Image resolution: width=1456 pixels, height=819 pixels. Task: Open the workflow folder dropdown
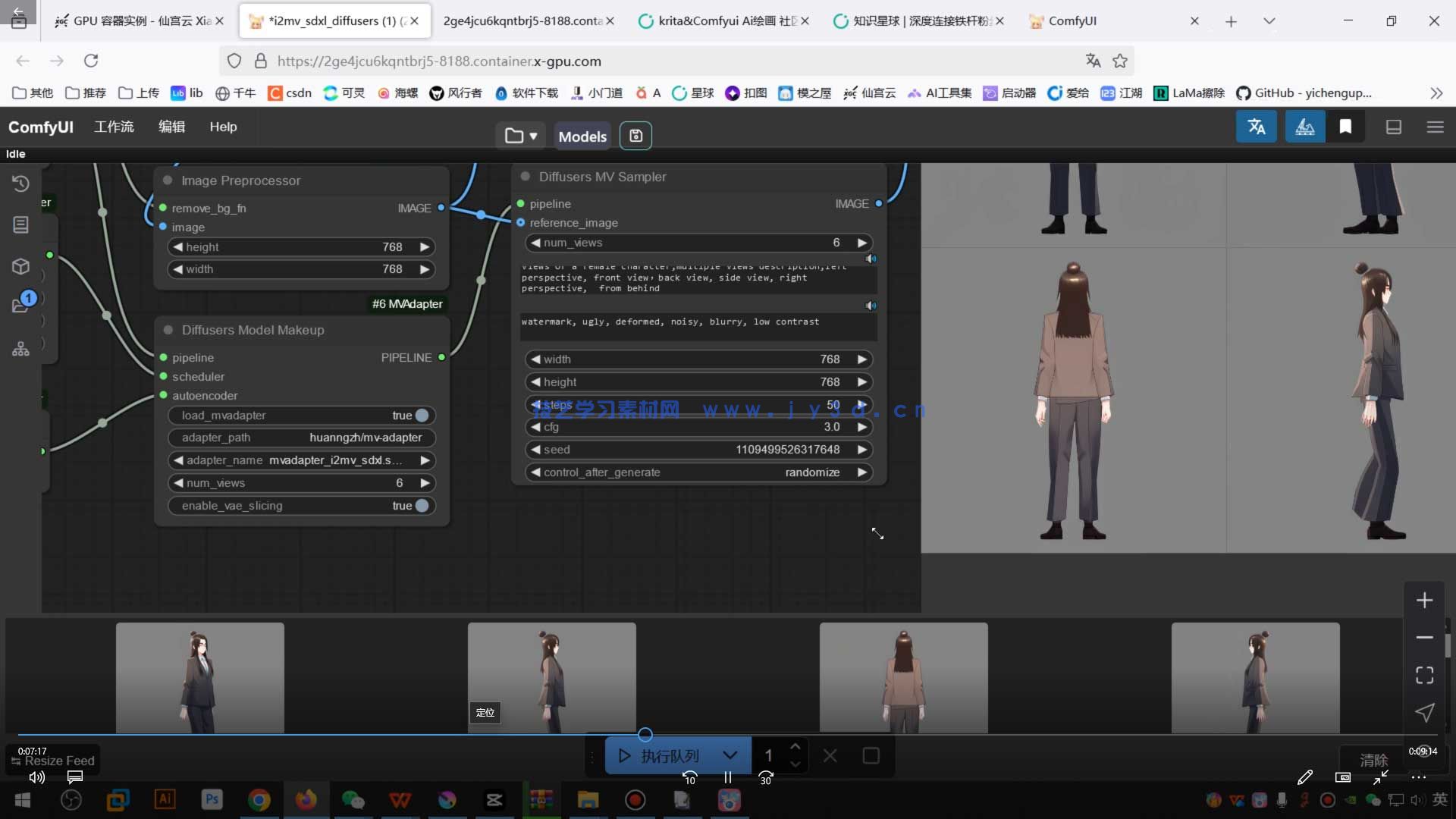point(520,136)
